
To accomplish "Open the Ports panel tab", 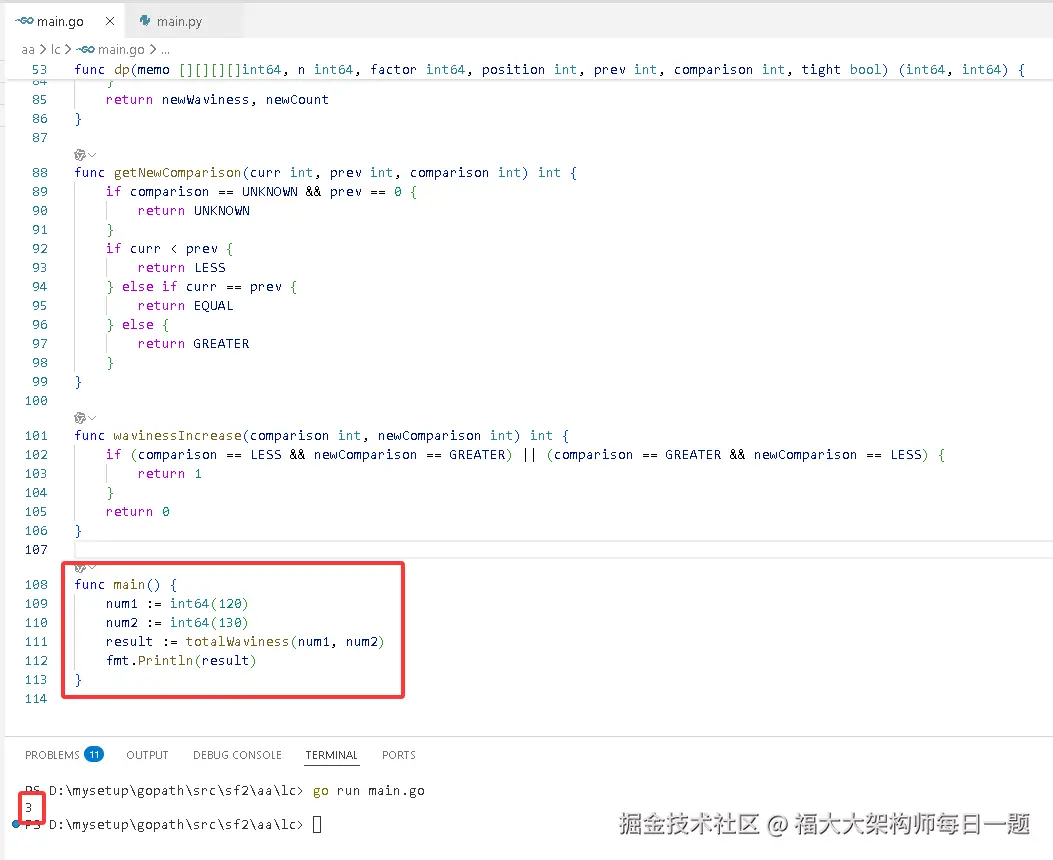I will point(399,755).
